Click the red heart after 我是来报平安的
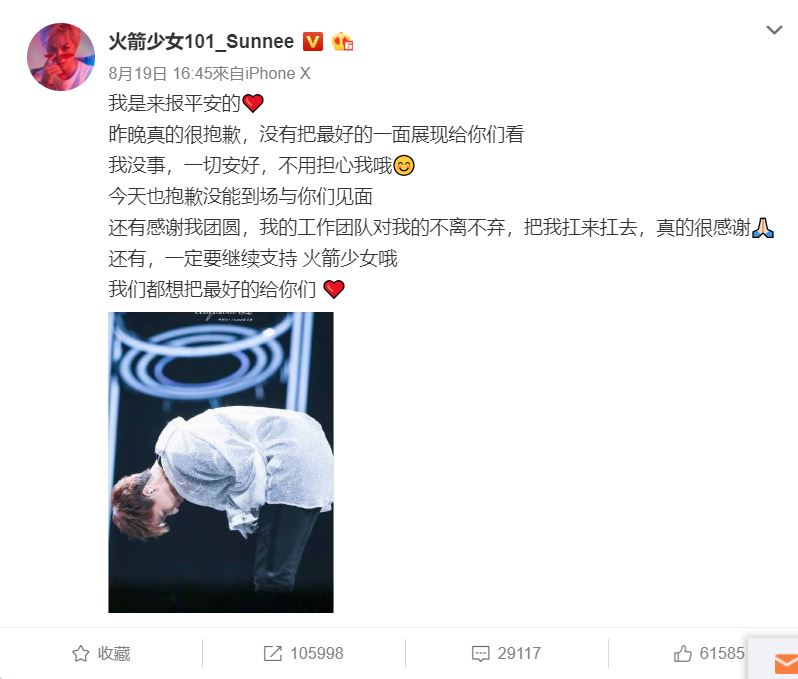 pyautogui.click(x=253, y=103)
